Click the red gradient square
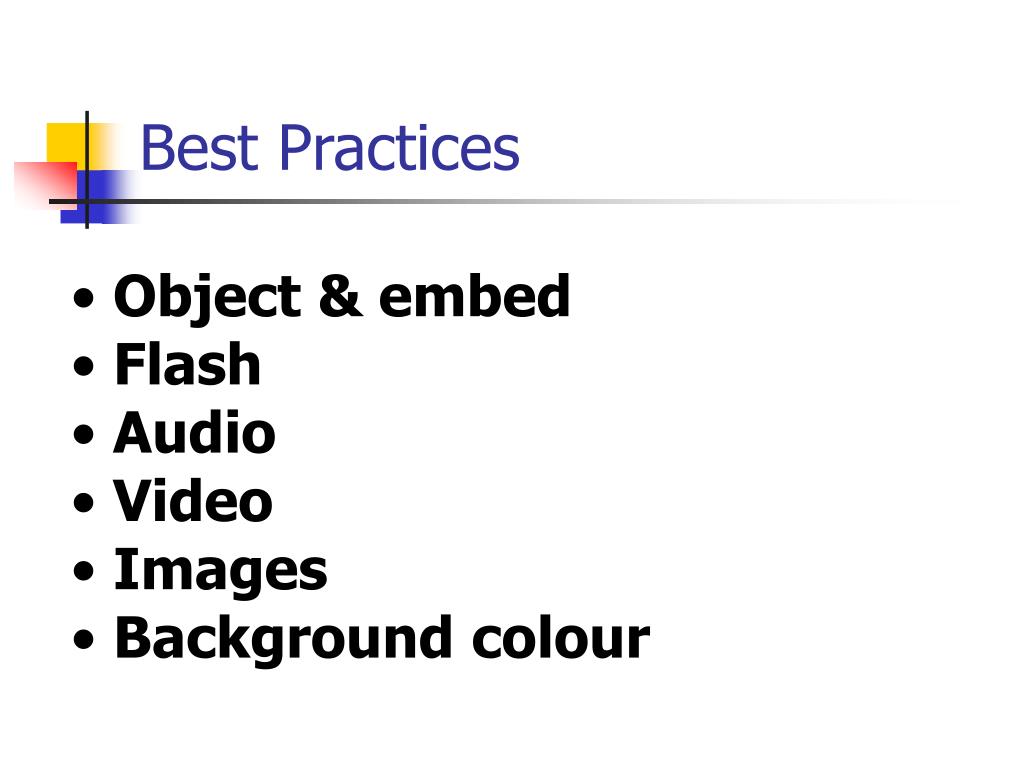 (x=46, y=183)
